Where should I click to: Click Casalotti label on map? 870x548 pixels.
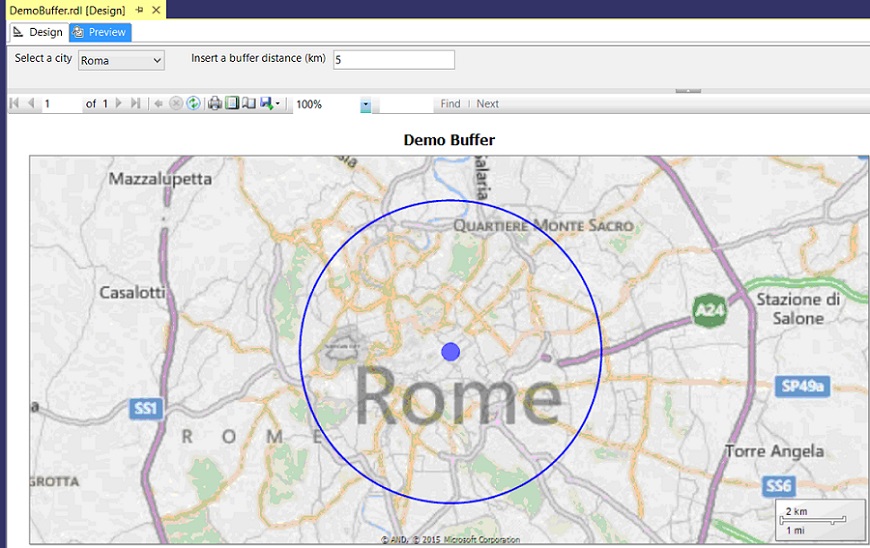pos(132,292)
